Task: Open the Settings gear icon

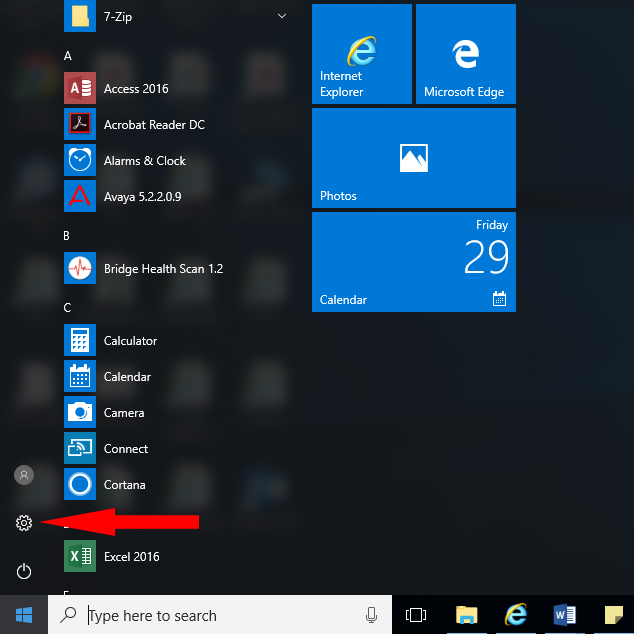Action: (24, 522)
